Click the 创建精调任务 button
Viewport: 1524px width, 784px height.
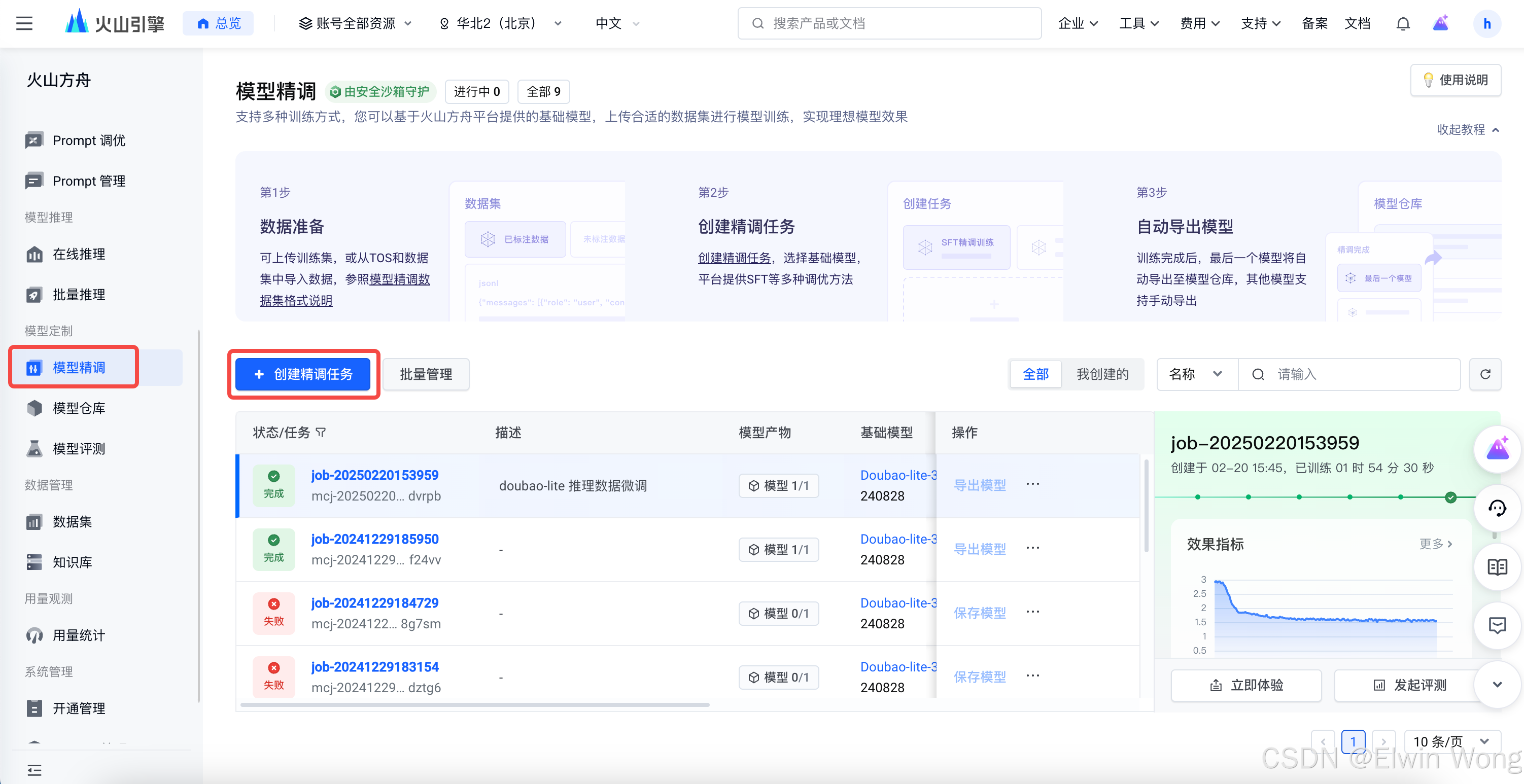[x=303, y=374]
